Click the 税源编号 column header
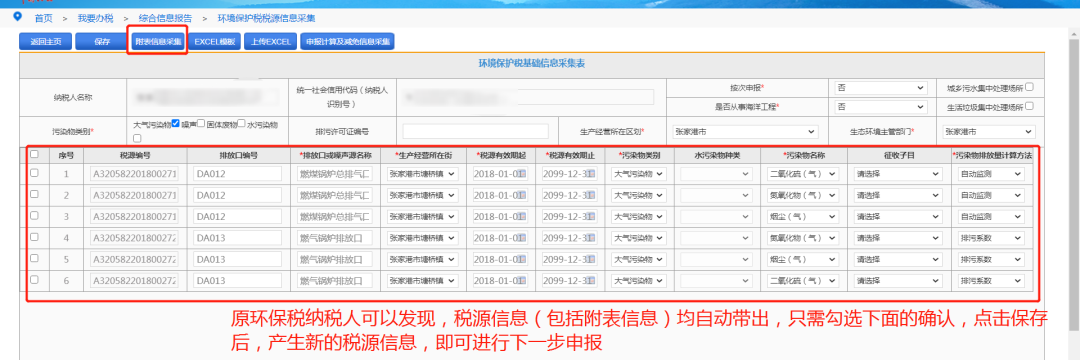 [134, 156]
